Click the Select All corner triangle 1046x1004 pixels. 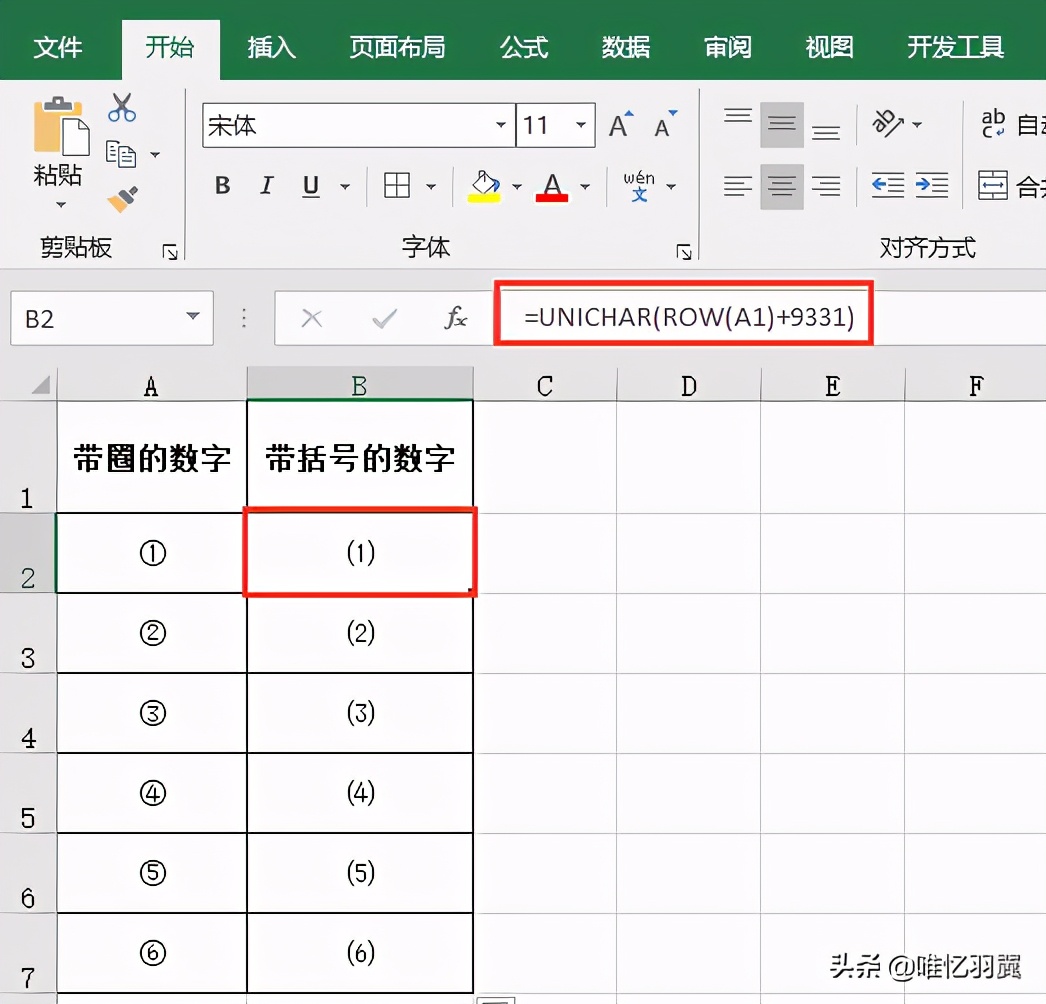coord(40,384)
